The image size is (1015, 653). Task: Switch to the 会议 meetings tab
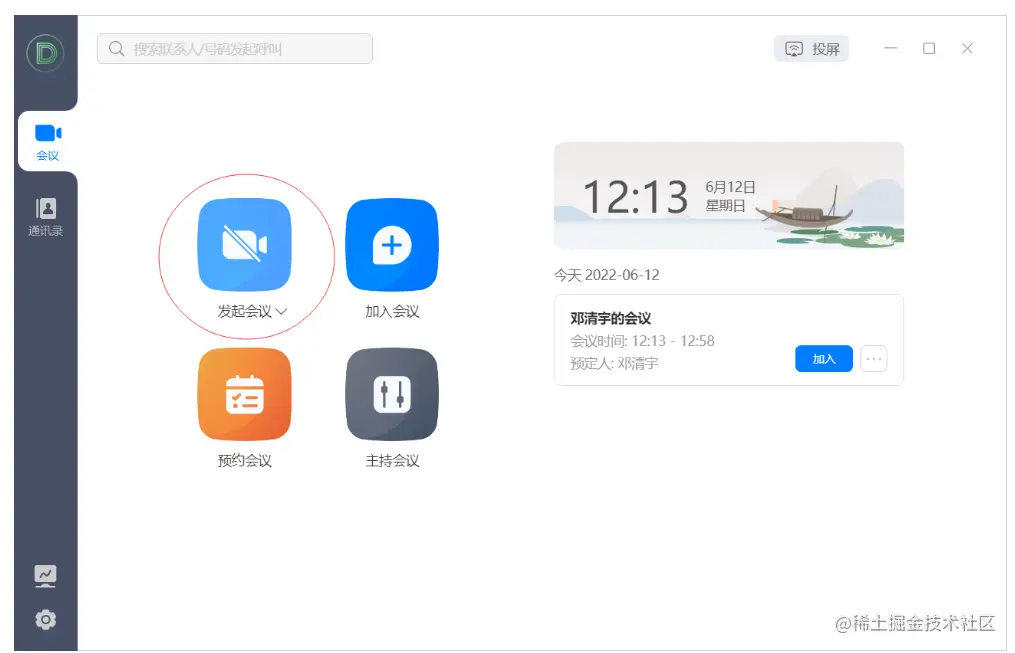click(46, 141)
